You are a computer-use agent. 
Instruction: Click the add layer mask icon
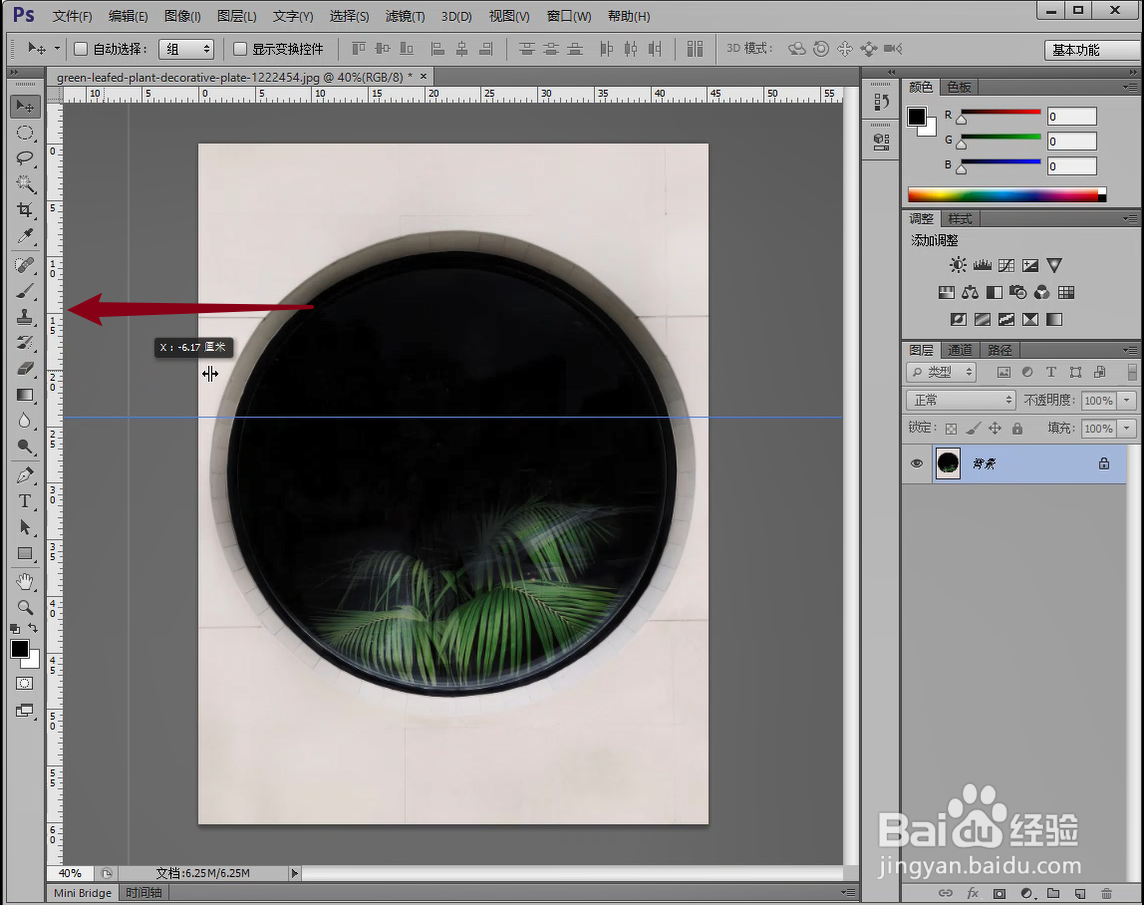coord(999,893)
